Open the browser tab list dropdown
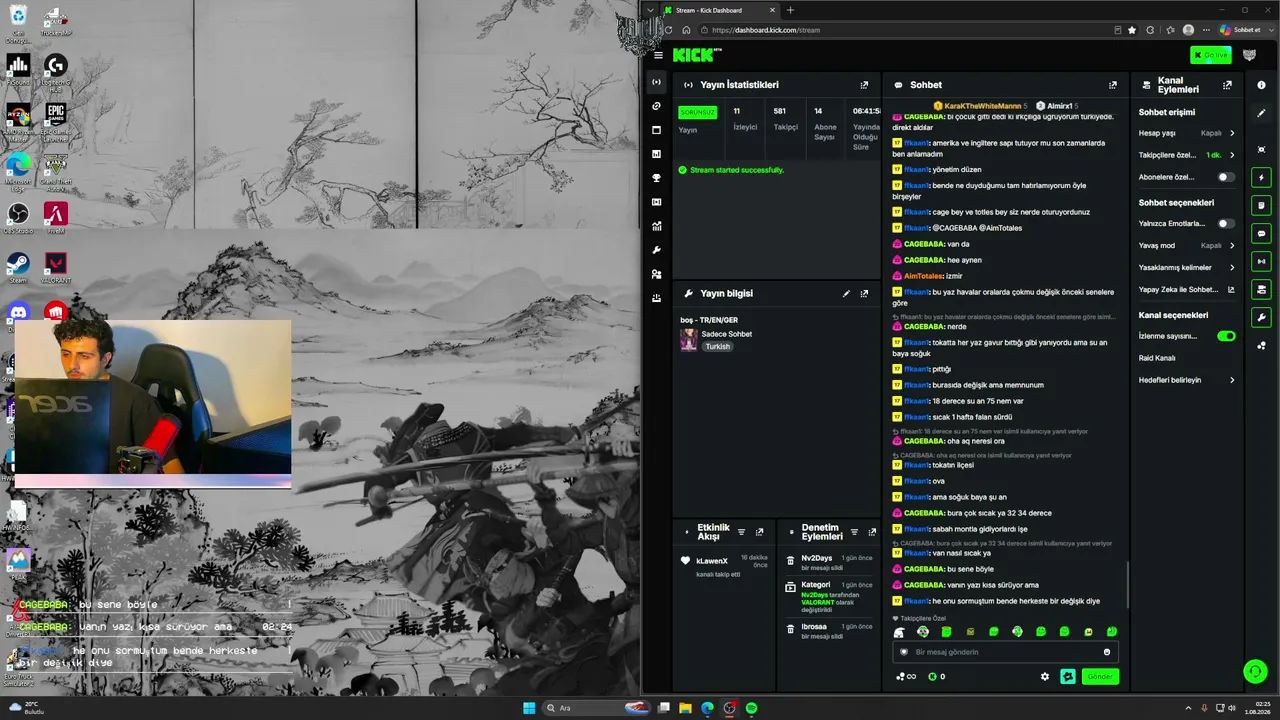 point(651,10)
